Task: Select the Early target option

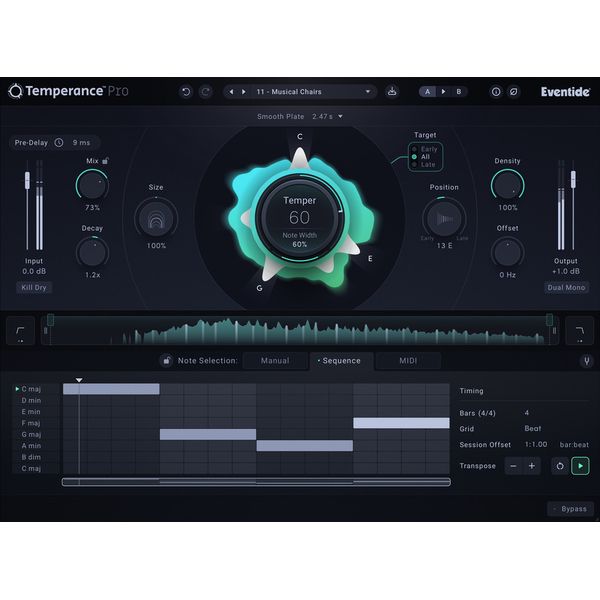Action: (428, 149)
